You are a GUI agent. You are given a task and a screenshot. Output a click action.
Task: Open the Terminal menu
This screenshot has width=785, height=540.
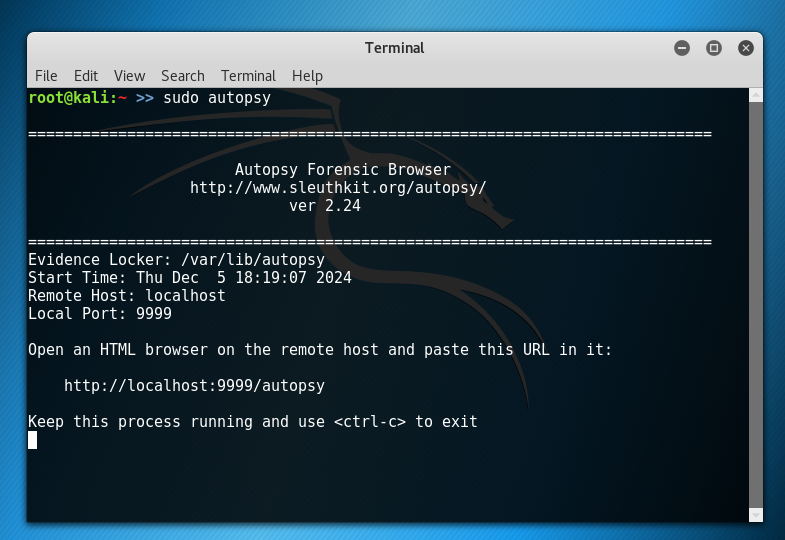pyautogui.click(x=248, y=76)
